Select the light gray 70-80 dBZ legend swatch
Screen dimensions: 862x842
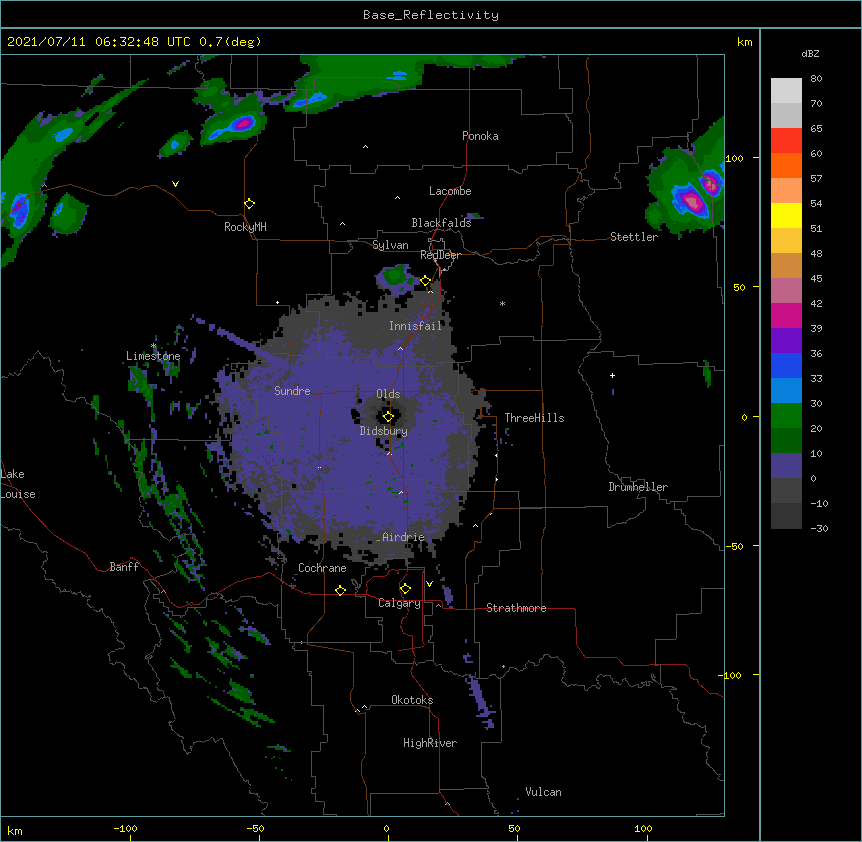[786, 91]
